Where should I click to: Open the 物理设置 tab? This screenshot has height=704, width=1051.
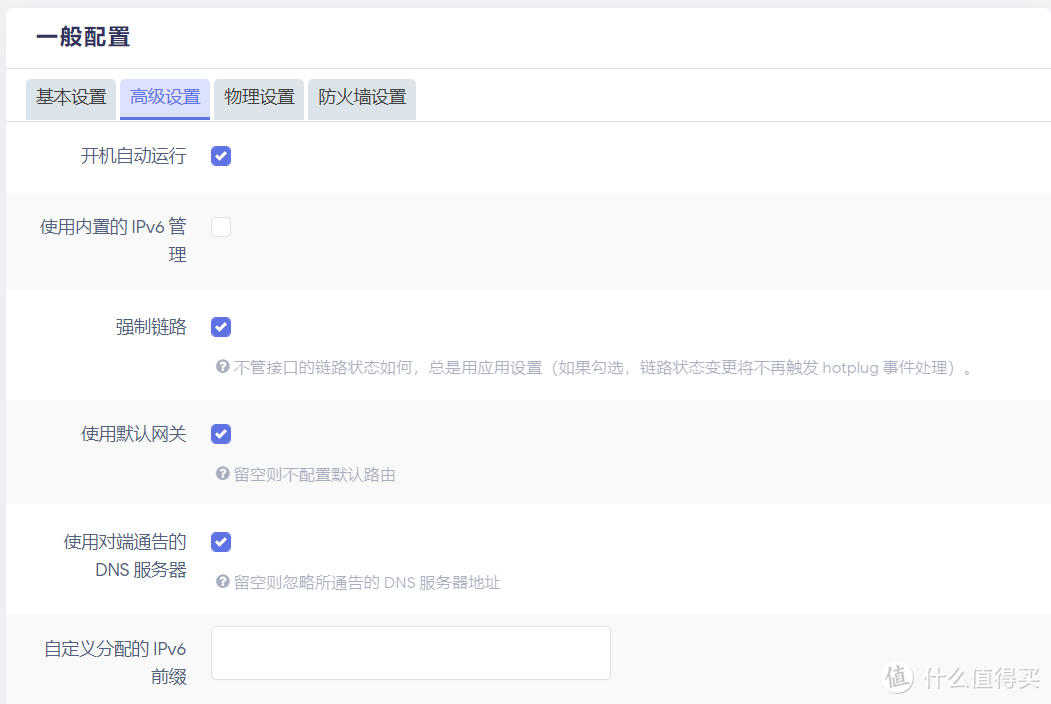[x=258, y=99]
